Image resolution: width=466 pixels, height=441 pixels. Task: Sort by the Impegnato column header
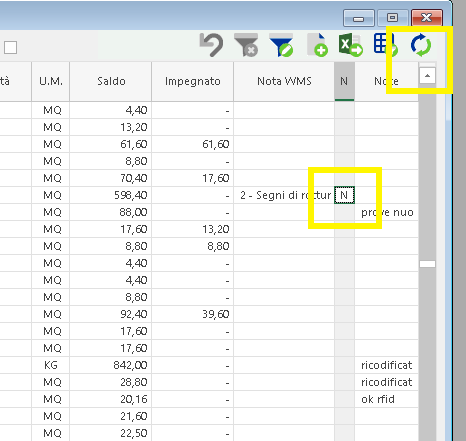click(193, 81)
